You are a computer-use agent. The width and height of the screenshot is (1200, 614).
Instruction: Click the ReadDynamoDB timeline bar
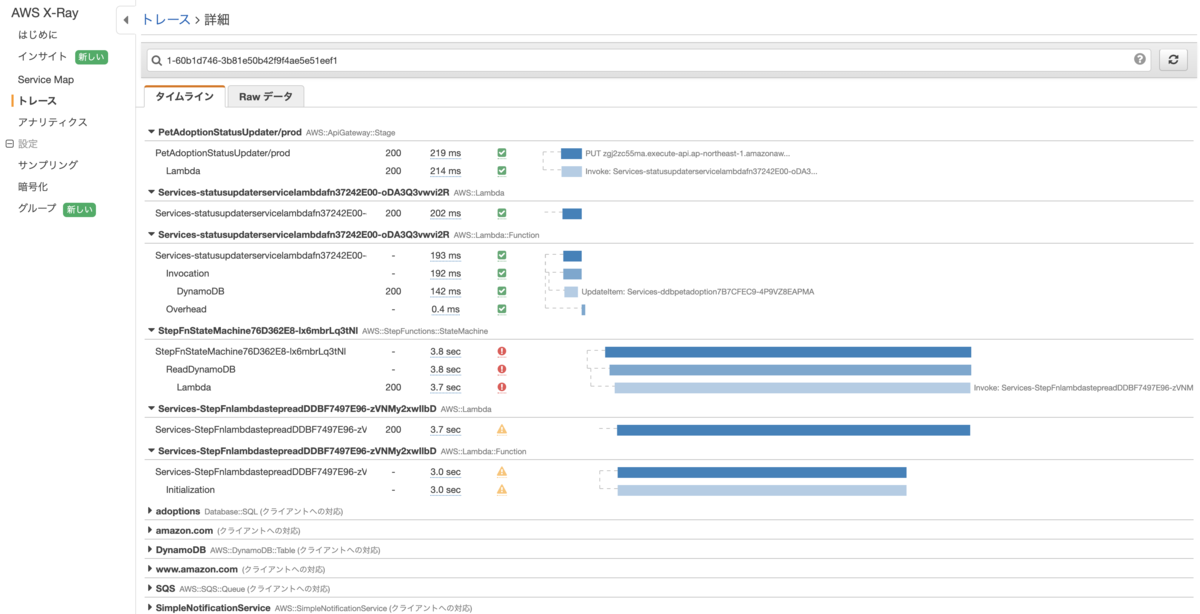pos(790,370)
